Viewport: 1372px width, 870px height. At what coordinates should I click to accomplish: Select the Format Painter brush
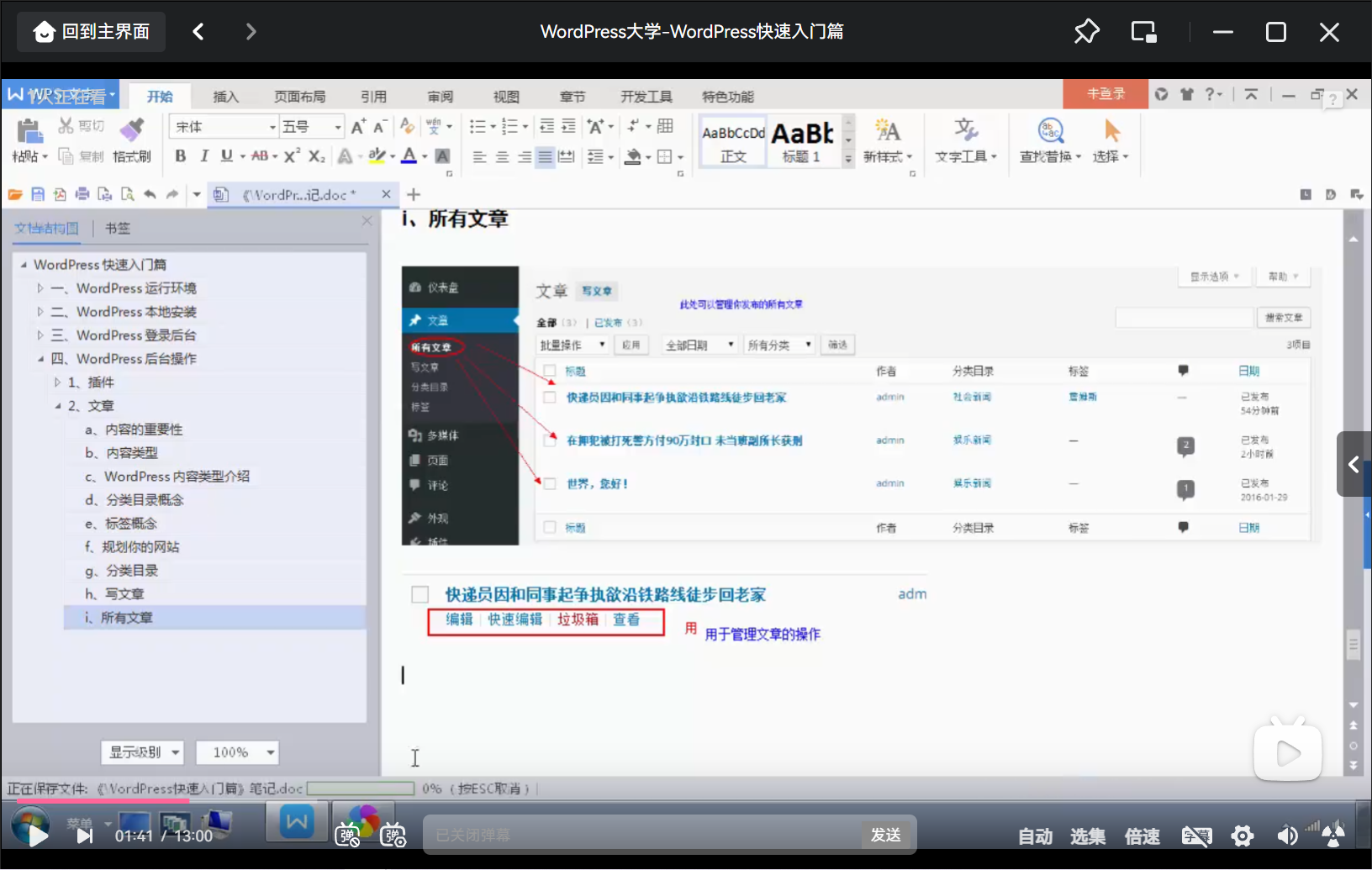coord(132,129)
